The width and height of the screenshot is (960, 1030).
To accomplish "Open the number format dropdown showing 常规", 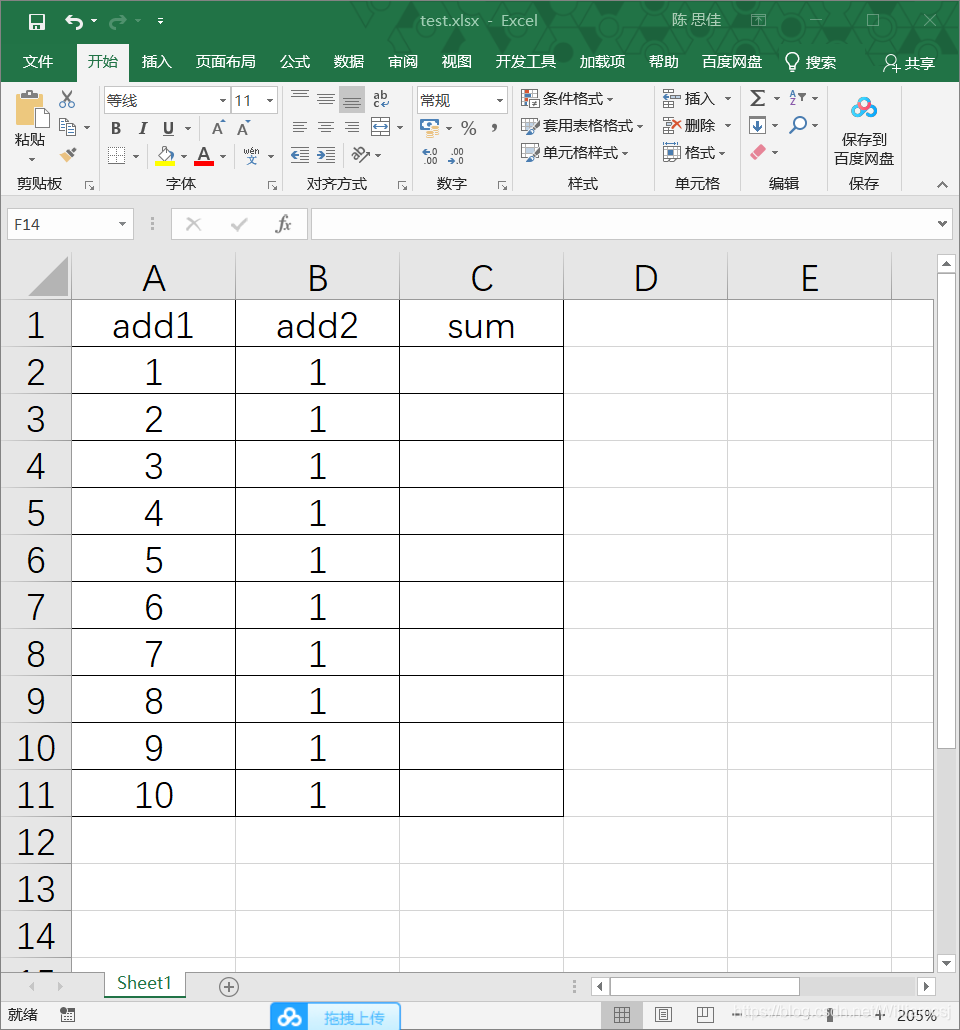I will 499,101.
